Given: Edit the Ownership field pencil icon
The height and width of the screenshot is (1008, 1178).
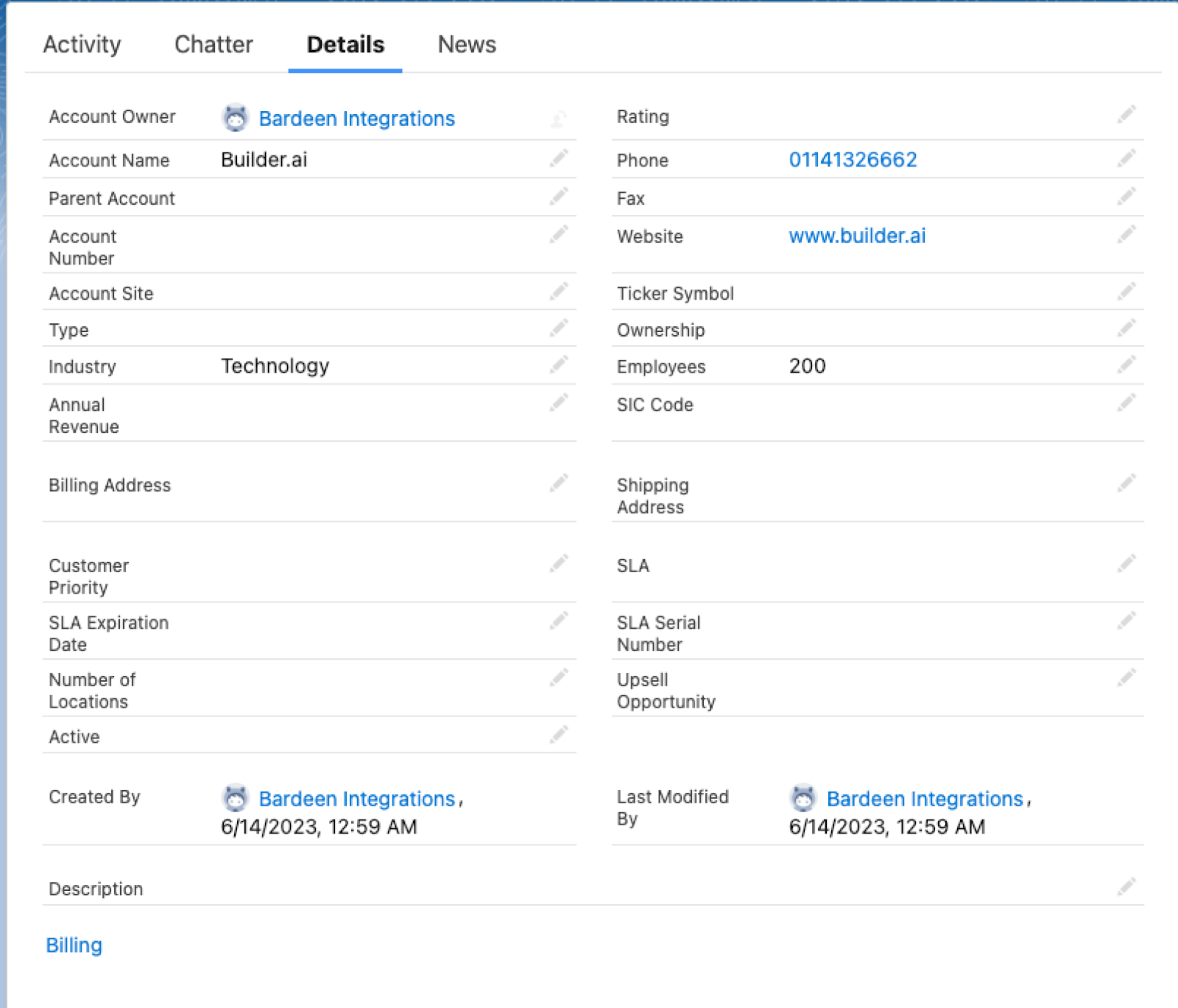Looking at the screenshot, I should coord(1126,328).
